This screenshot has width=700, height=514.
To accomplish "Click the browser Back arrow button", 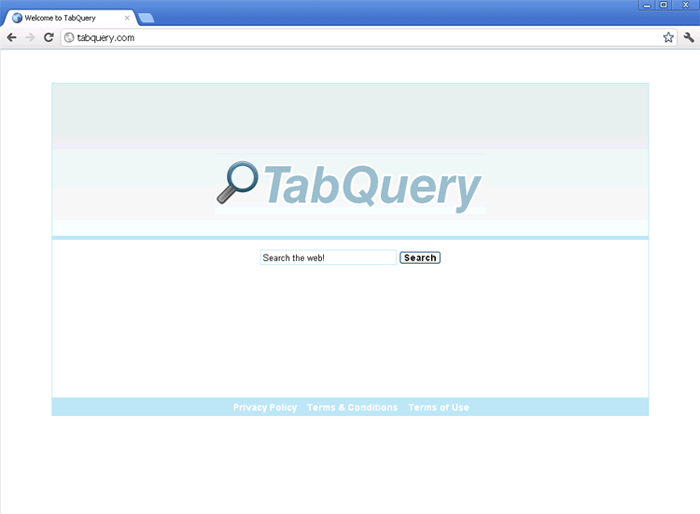I will [11, 37].
